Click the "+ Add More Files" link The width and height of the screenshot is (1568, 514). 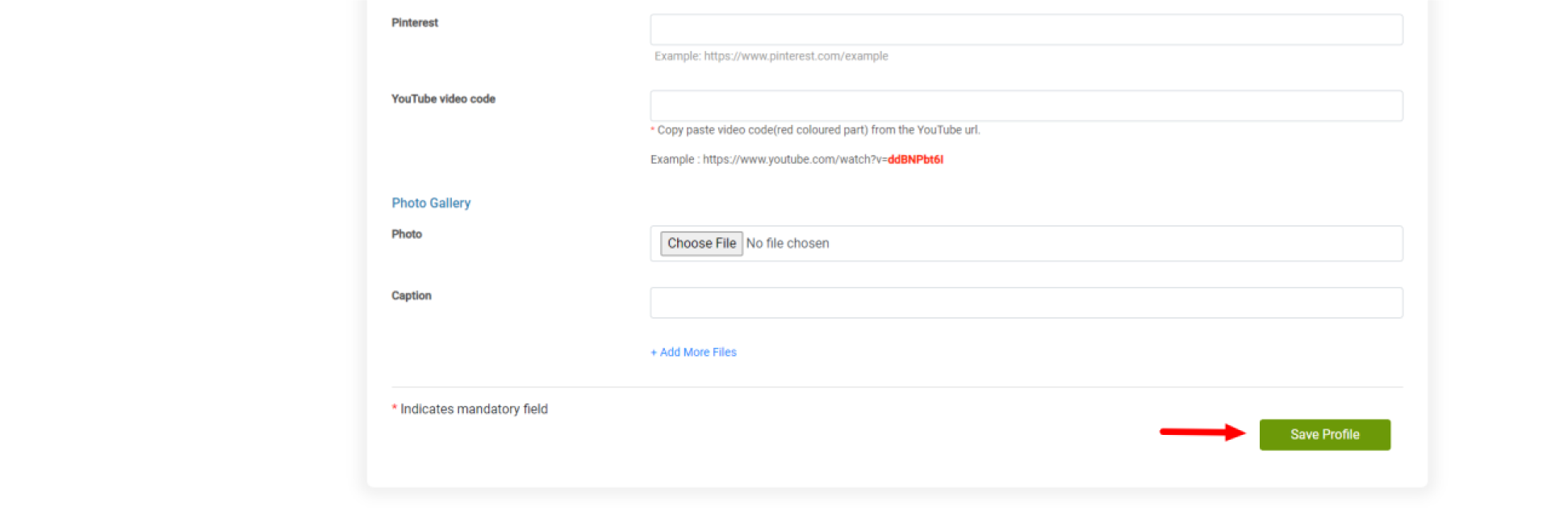tap(693, 353)
